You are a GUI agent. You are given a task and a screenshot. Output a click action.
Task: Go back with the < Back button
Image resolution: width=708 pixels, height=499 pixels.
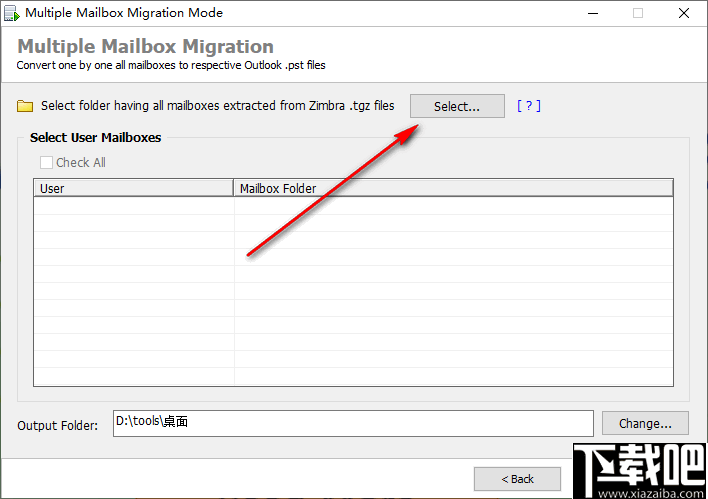[517, 479]
